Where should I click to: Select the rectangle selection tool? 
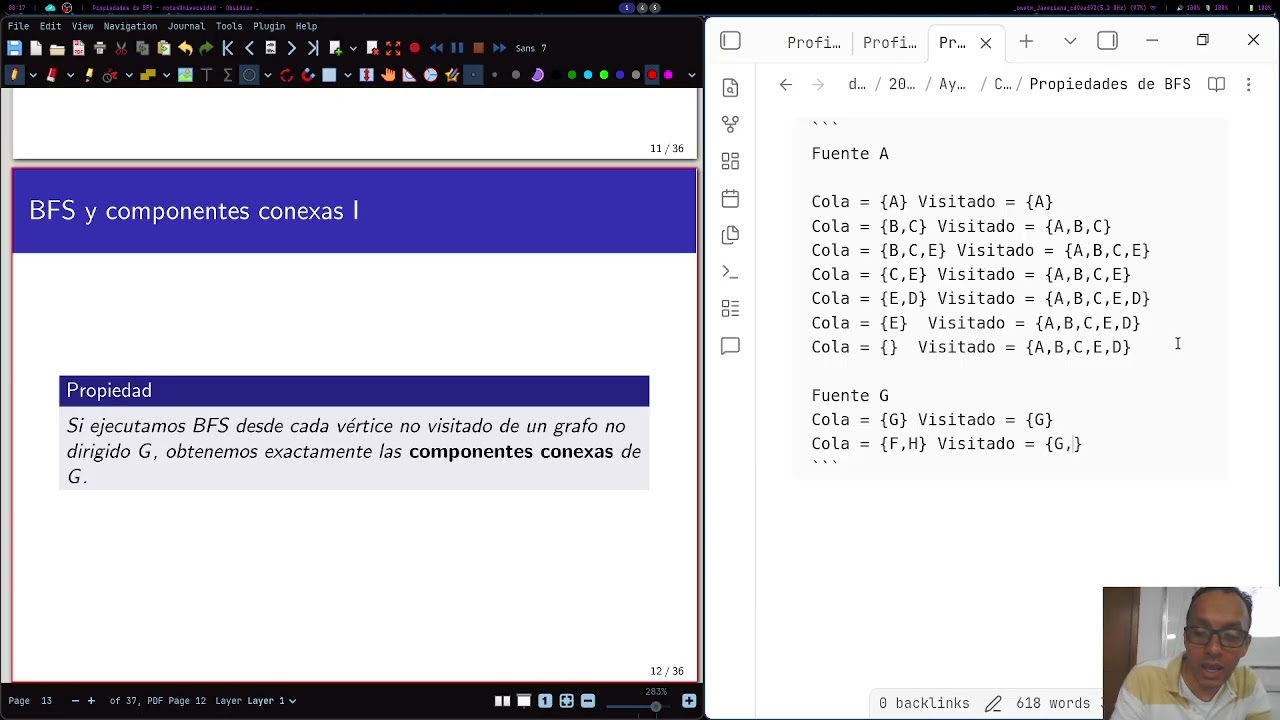point(329,75)
